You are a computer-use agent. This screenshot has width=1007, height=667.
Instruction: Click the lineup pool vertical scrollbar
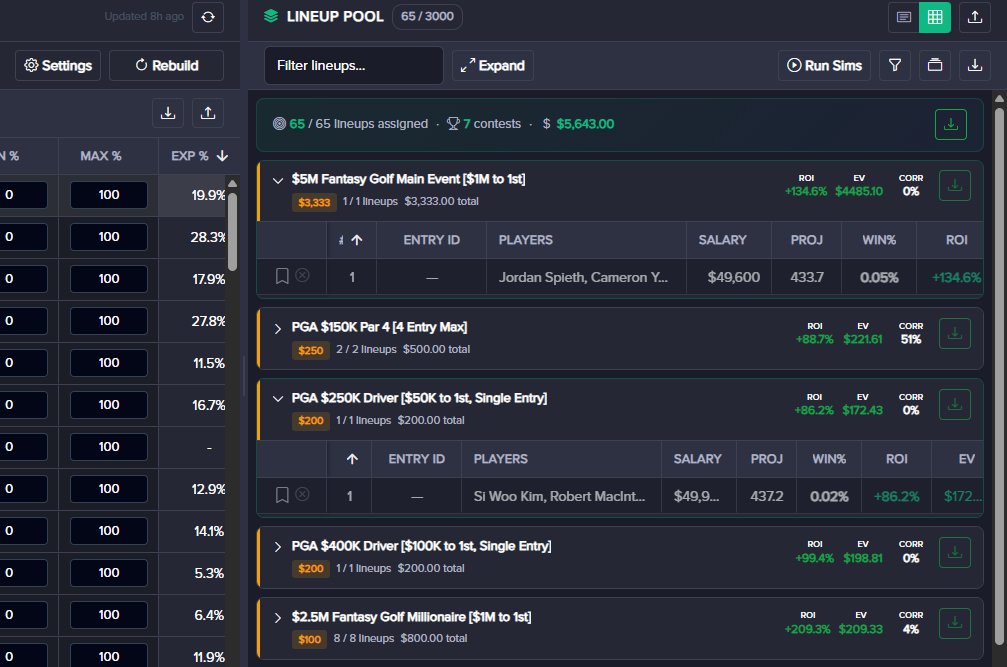[999, 377]
